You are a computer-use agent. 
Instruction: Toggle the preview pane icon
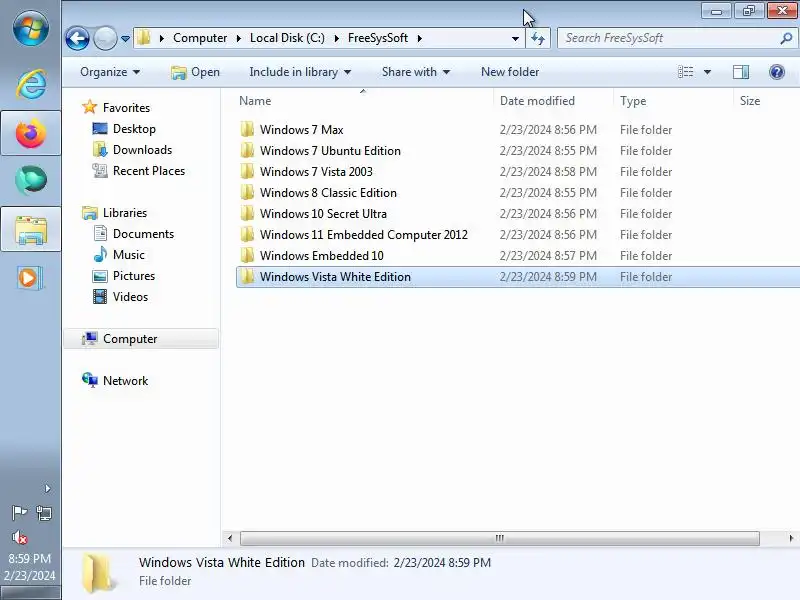pos(741,72)
